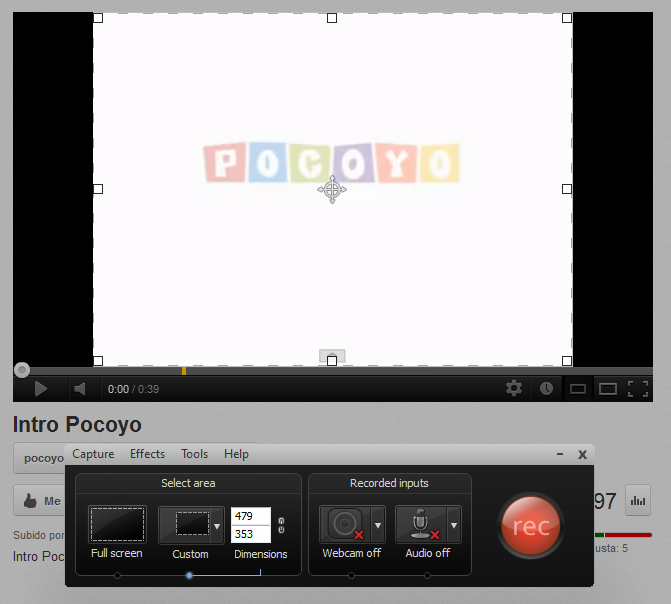Image resolution: width=671 pixels, height=604 pixels.
Task: Play the Intro Pocoyo video
Action: pos(41,389)
